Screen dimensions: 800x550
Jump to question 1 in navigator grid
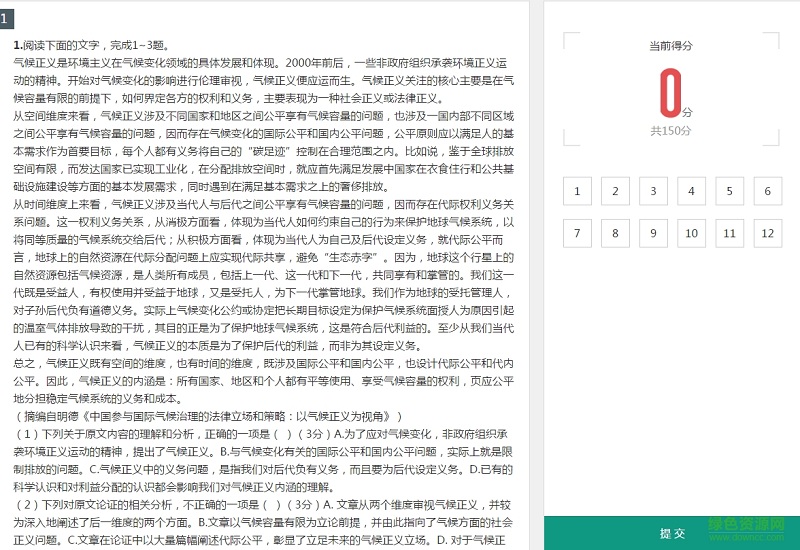(x=578, y=191)
